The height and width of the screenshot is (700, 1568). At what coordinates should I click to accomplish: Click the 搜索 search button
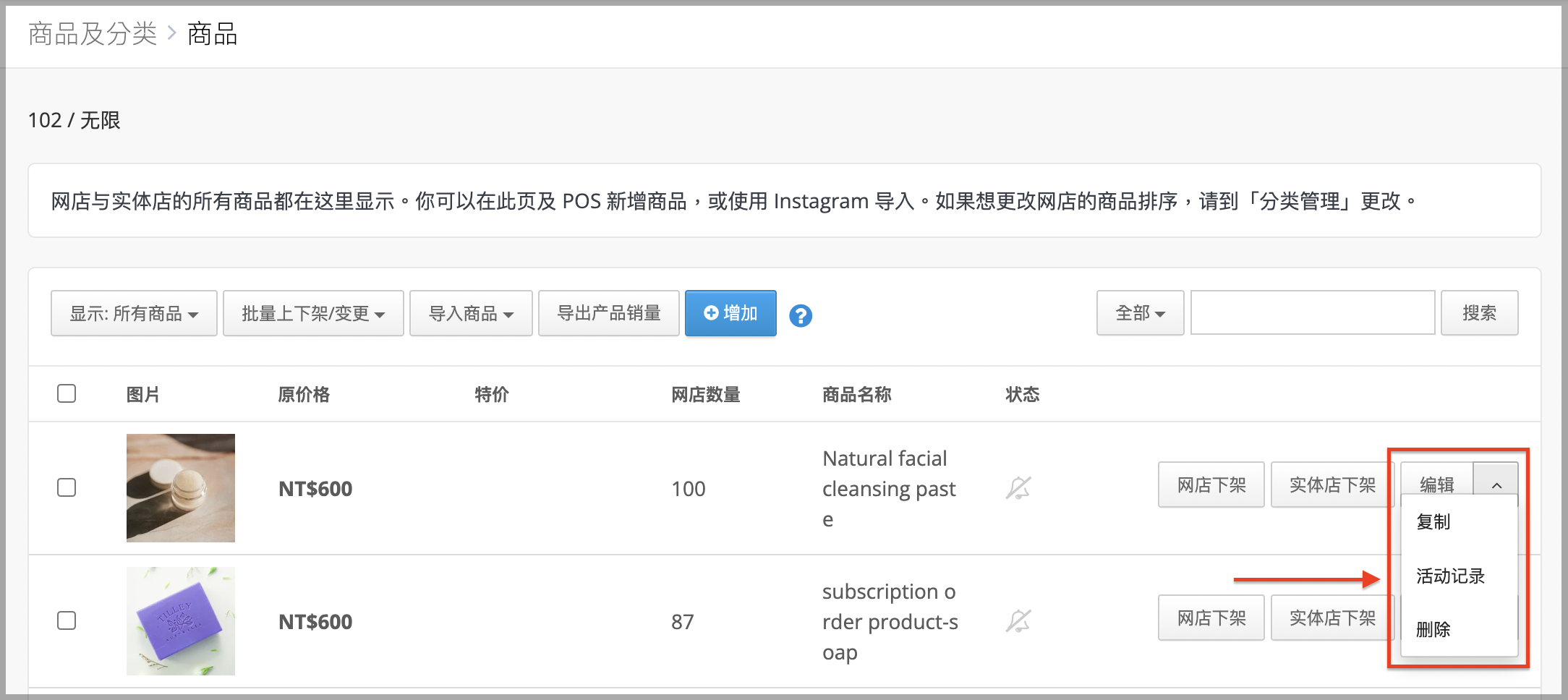1479,313
